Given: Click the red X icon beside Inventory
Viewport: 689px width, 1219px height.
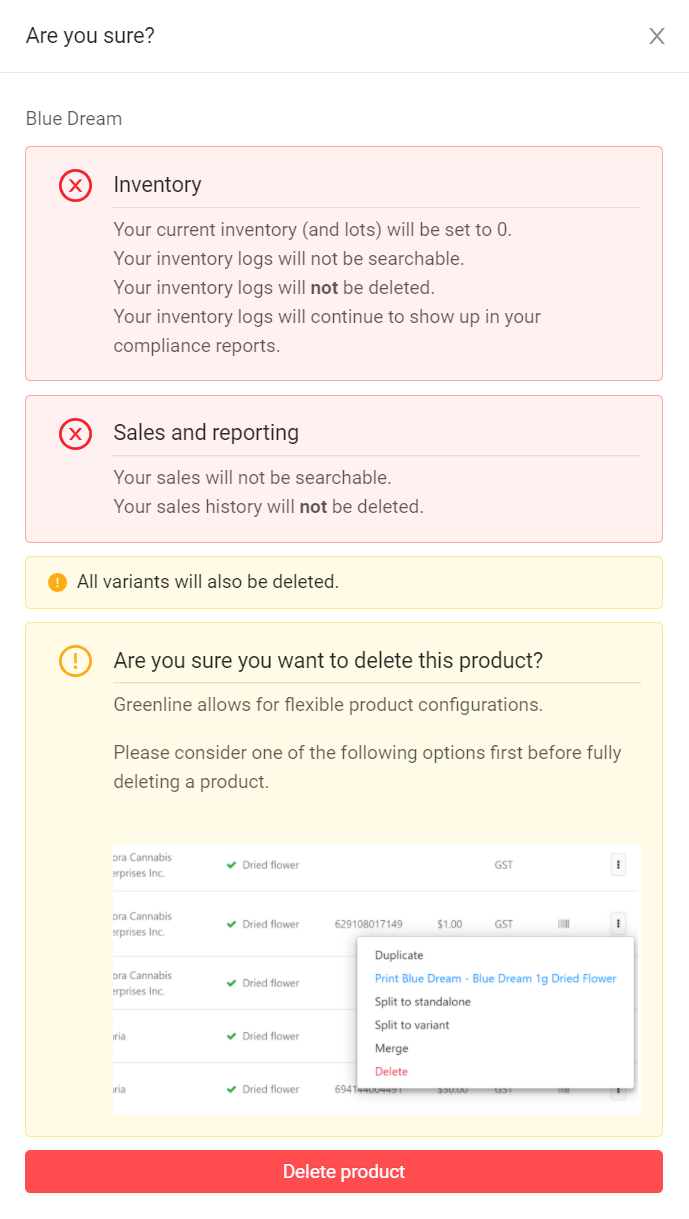Looking at the screenshot, I should click(75, 185).
